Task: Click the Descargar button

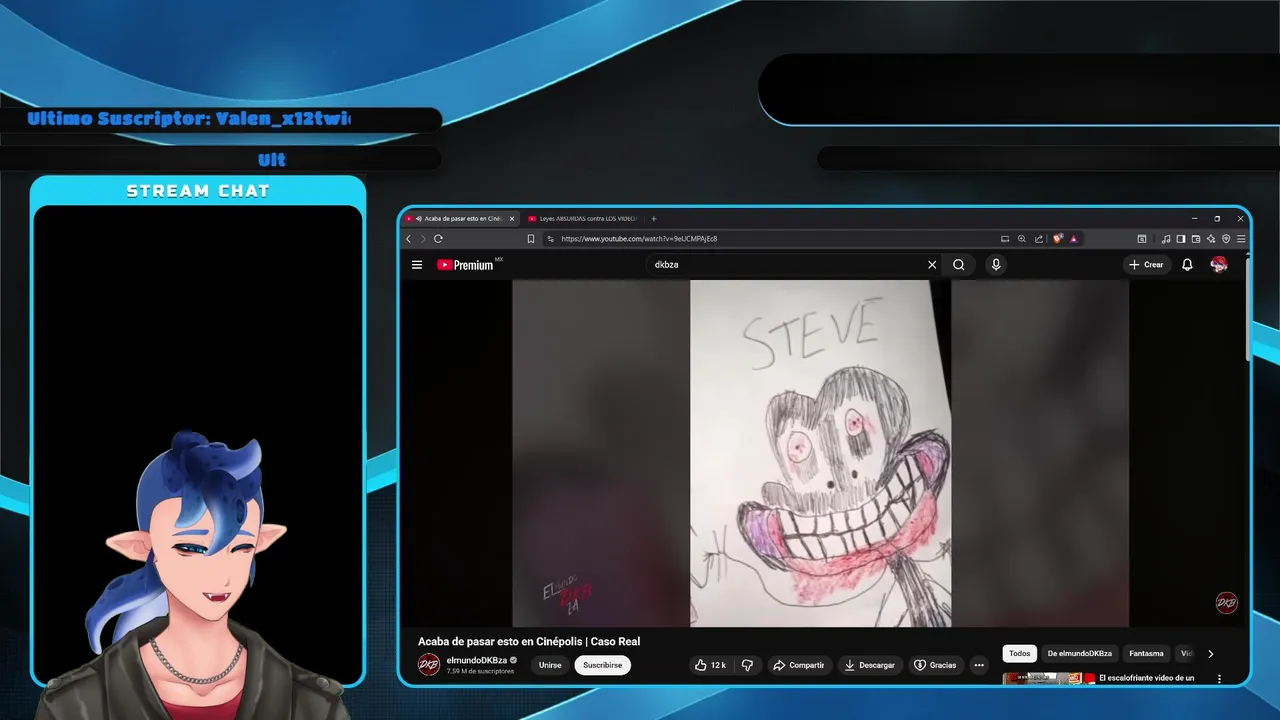Action: point(869,665)
